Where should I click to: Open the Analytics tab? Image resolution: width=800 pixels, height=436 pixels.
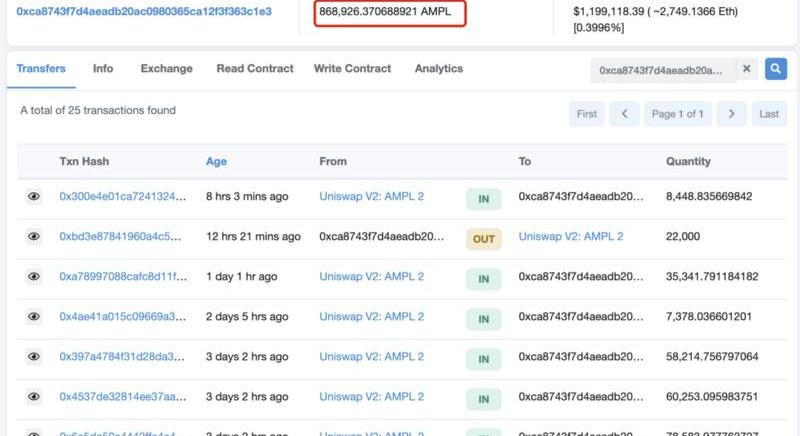pos(439,69)
